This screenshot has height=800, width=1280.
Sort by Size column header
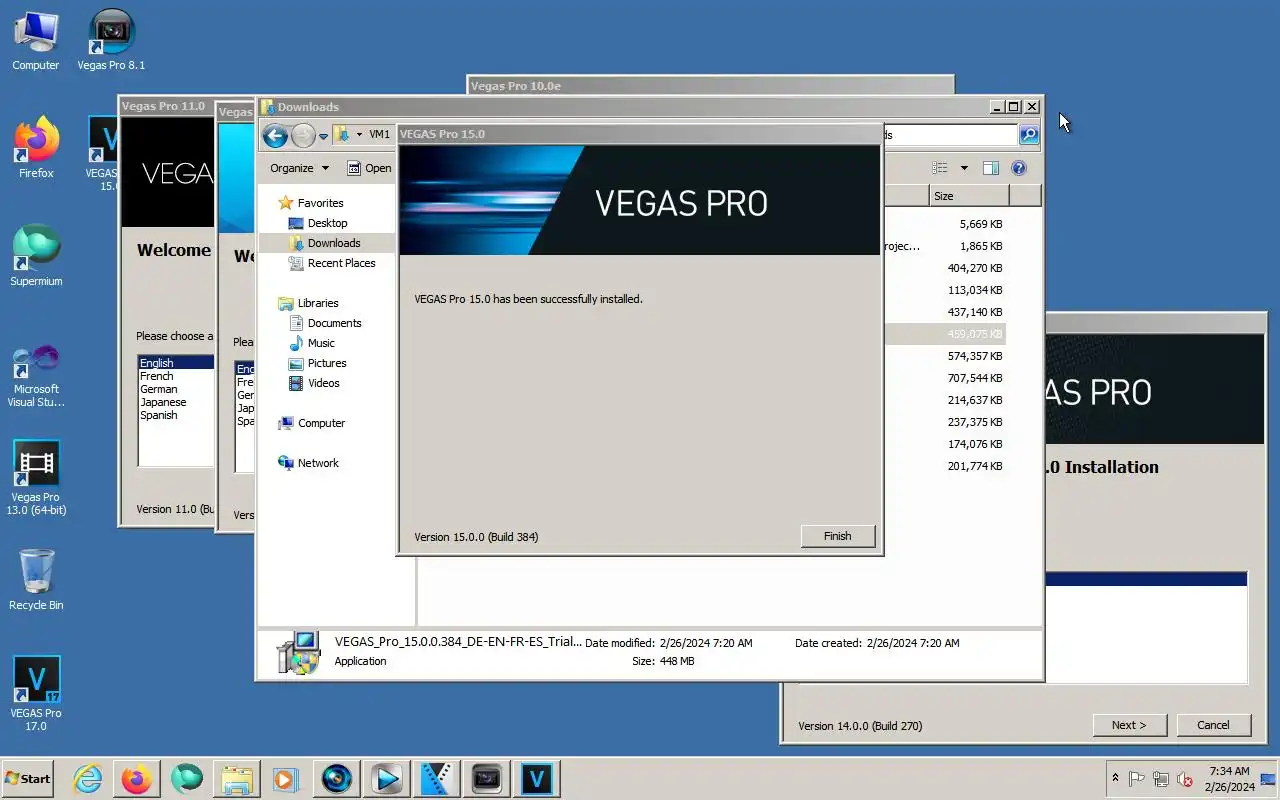(967, 196)
